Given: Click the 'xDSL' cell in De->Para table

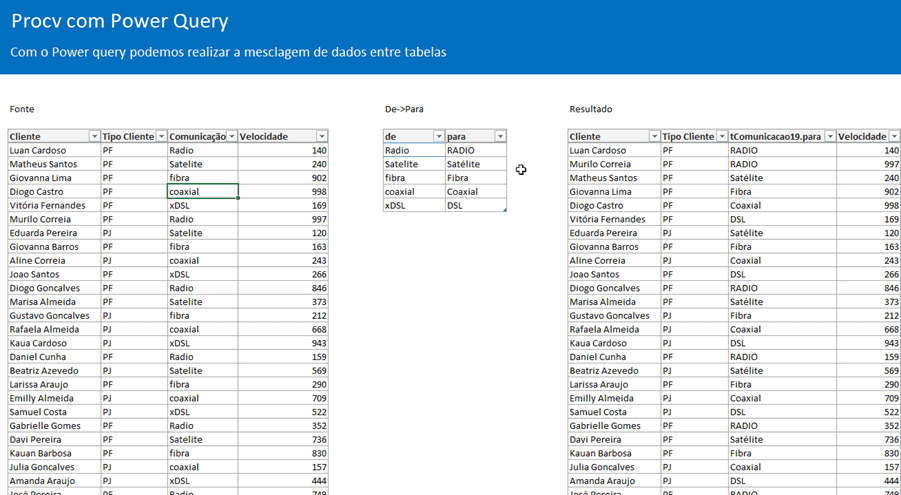Looking at the screenshot, I should tap(413, 205).
